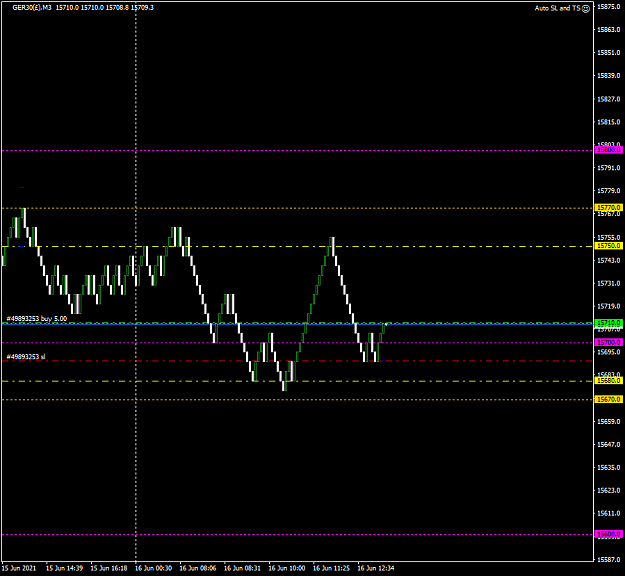
Task: Click the 15815.0 price scale label
Action: click(609, 122)
